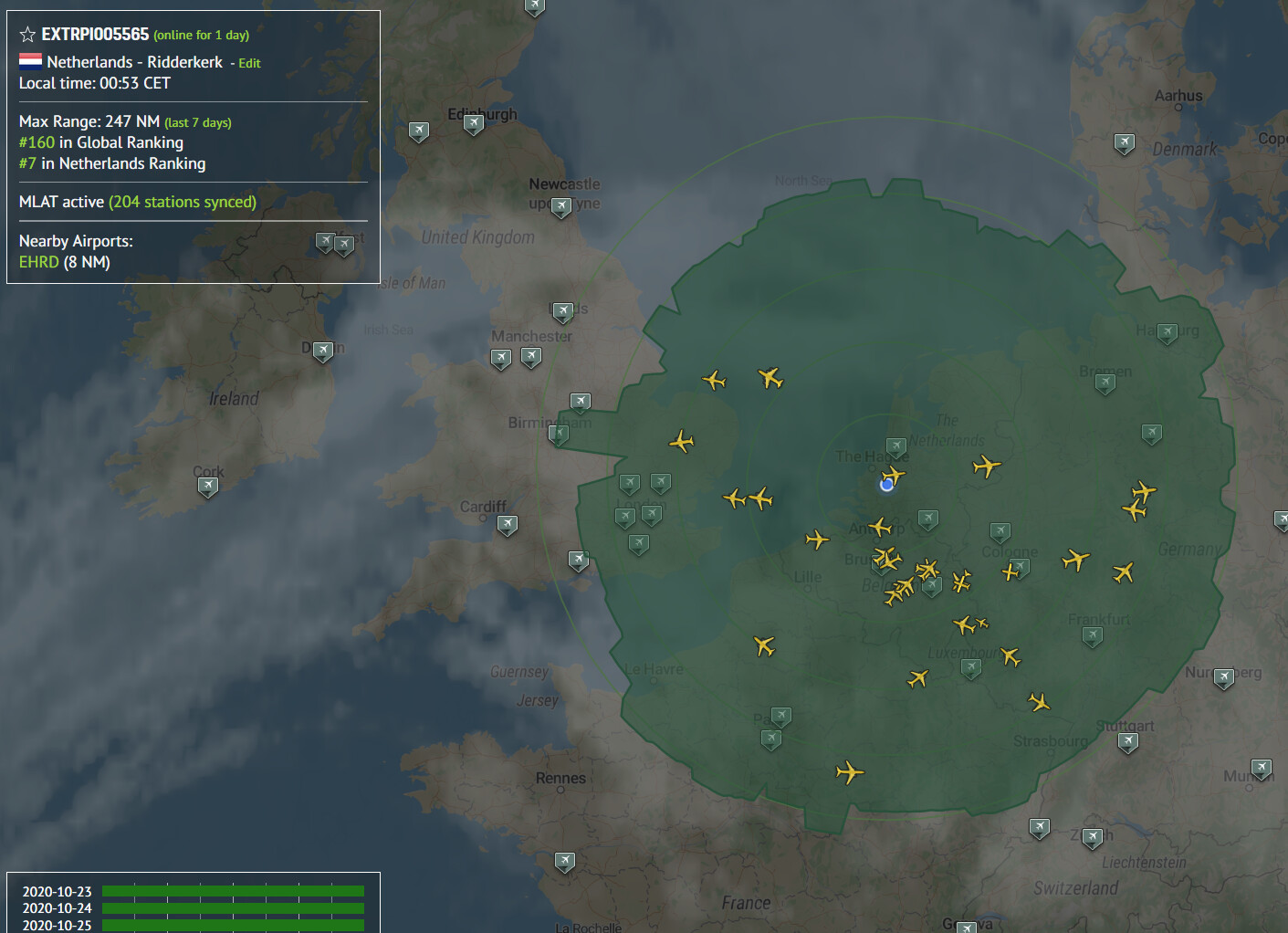Select the airport marker in Denmark

tap(1125, 143)
